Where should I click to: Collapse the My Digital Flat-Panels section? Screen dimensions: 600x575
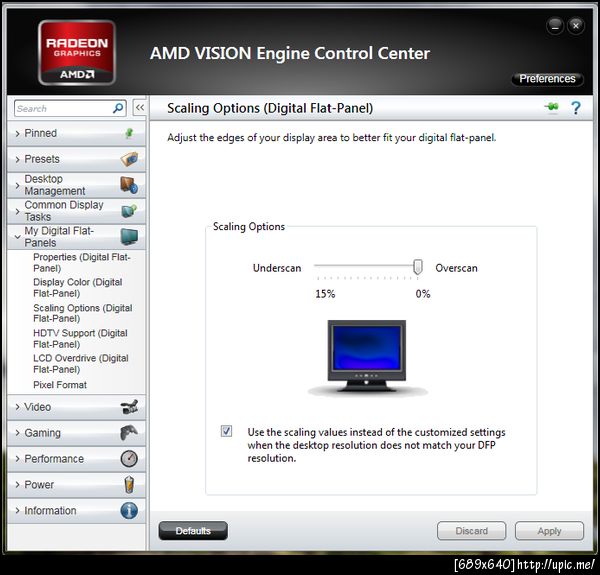(x=76, y=236)
